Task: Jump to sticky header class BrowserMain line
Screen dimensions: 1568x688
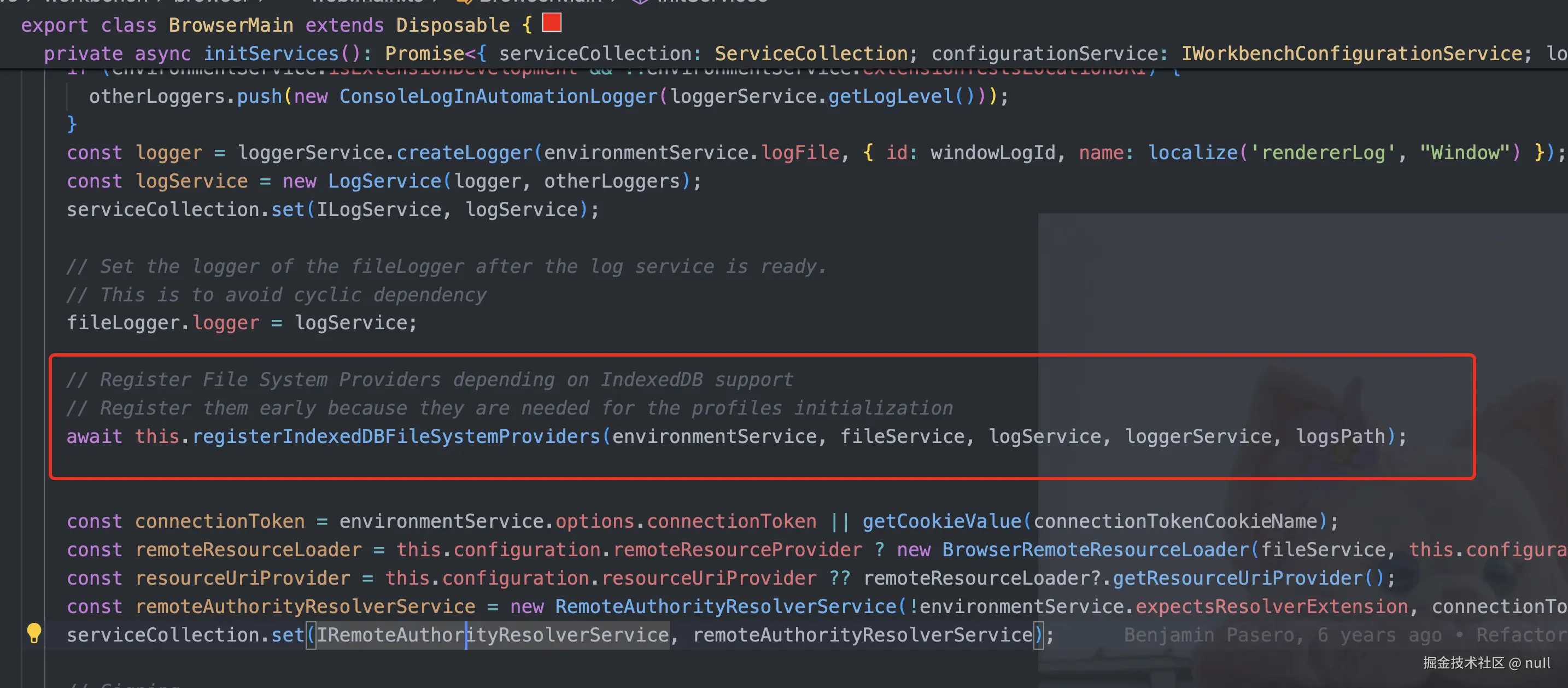Action: [230, 26]
